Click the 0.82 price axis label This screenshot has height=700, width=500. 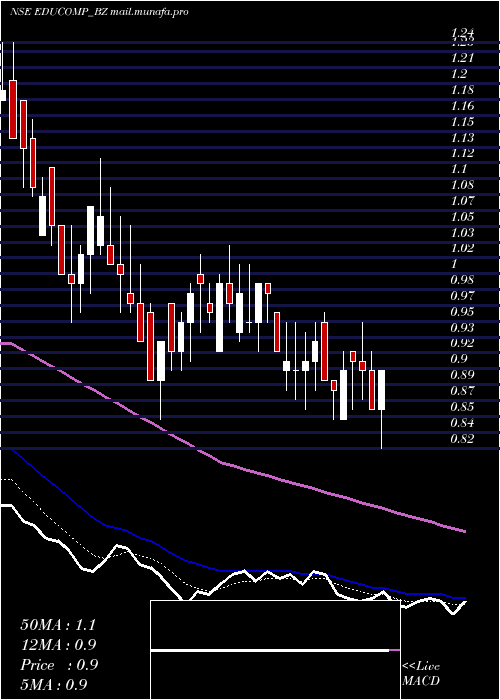[x=462, y=439]
